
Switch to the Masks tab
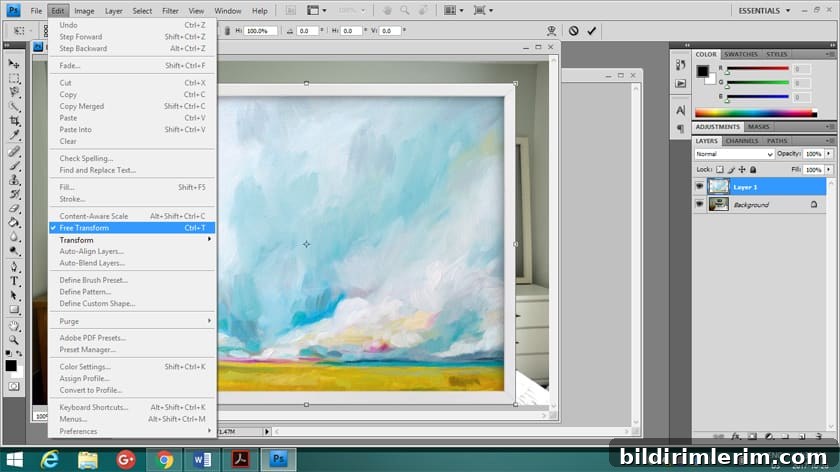(x=759, y=127)
